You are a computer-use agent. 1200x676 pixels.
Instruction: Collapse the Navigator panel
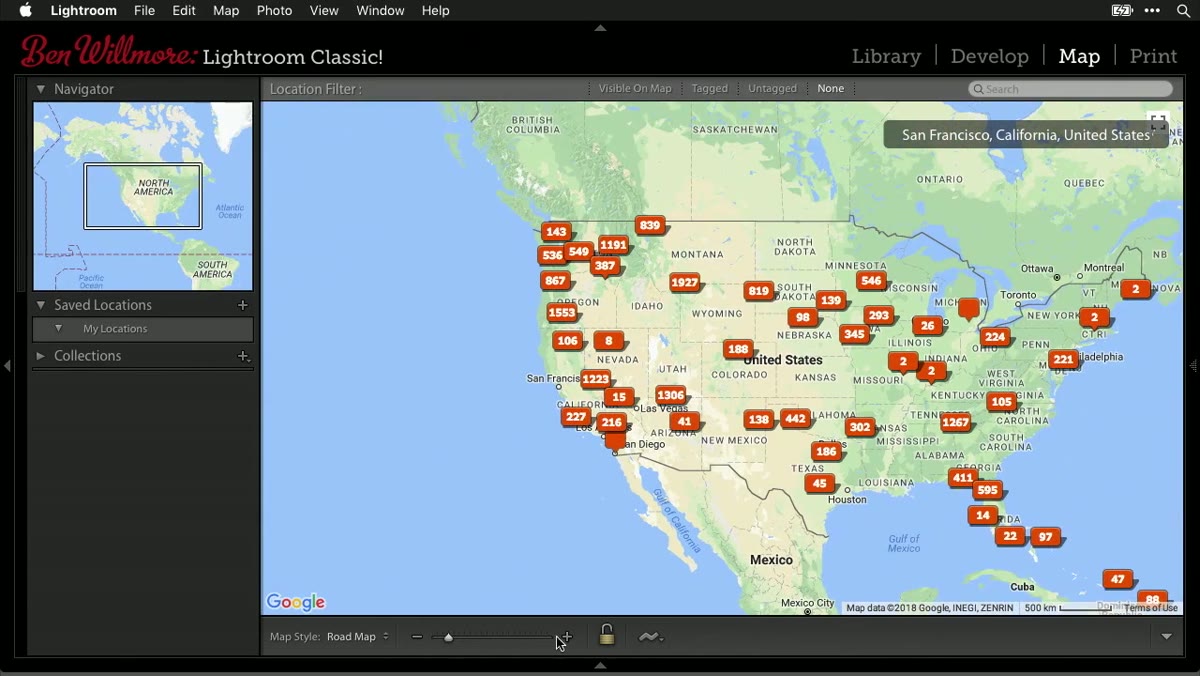[x=41, y=89]
